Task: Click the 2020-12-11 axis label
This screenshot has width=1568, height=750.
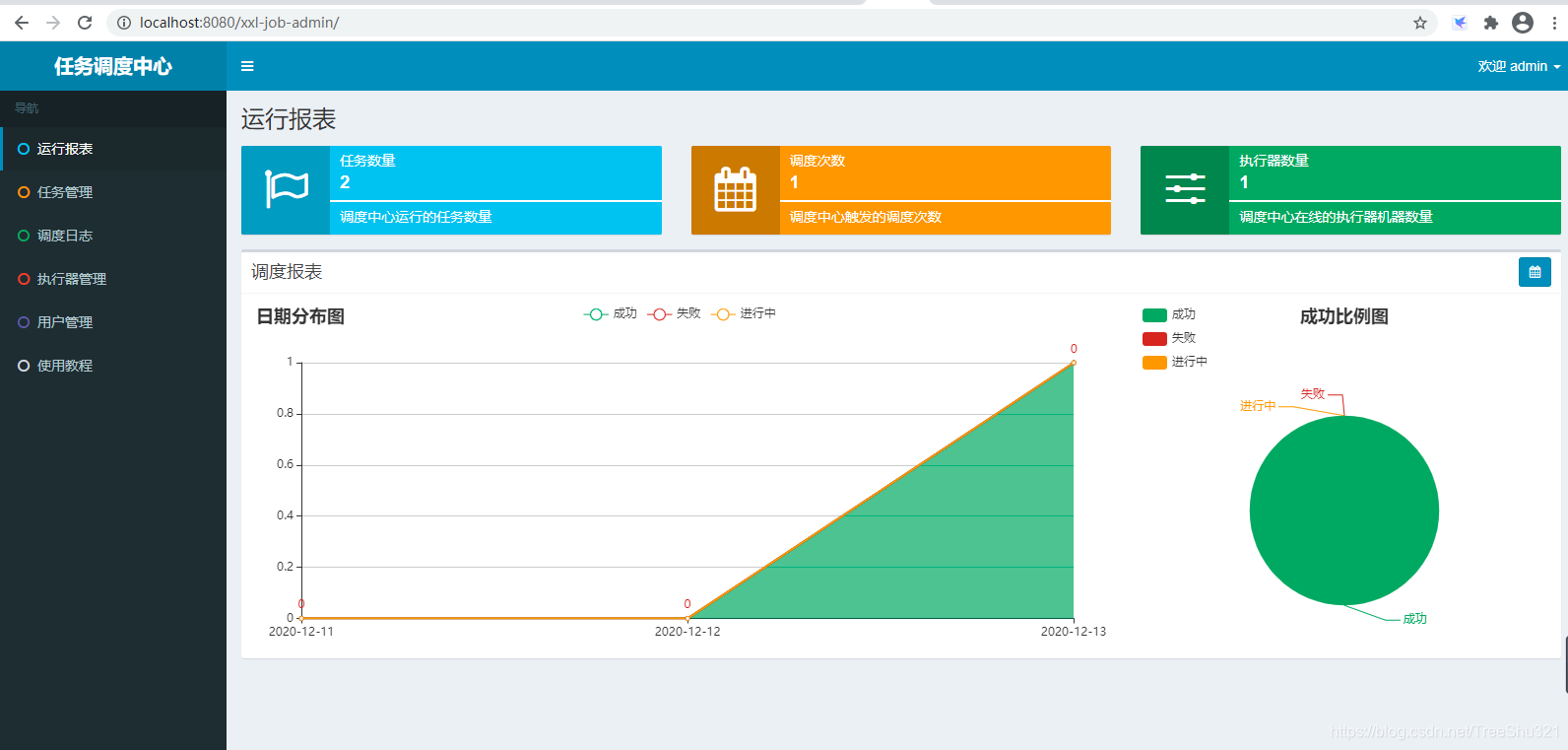Action: coord(301,632)
